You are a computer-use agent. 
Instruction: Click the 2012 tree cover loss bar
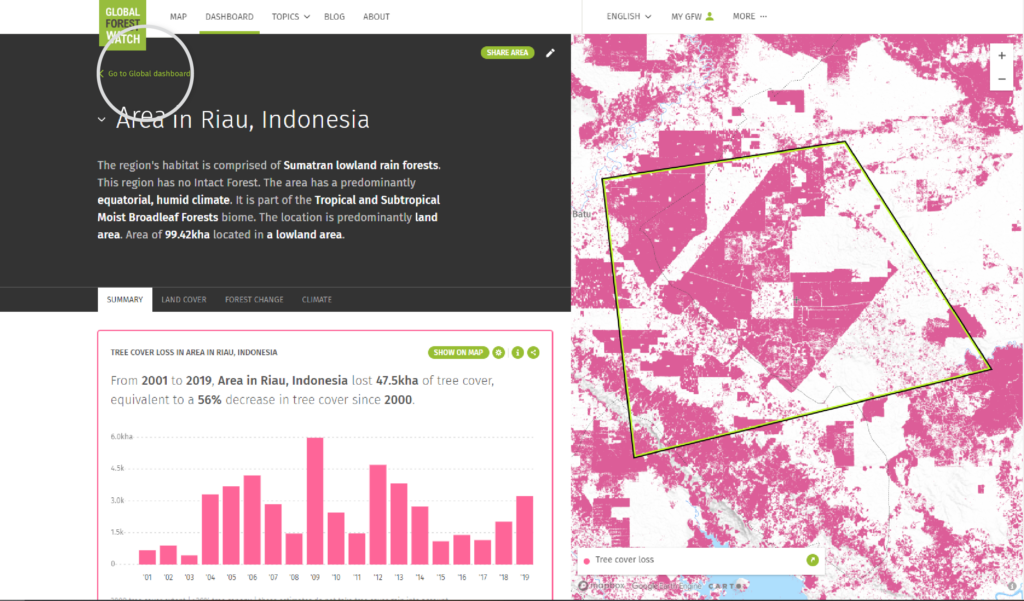pyautogui.click(x=377, y=515)
